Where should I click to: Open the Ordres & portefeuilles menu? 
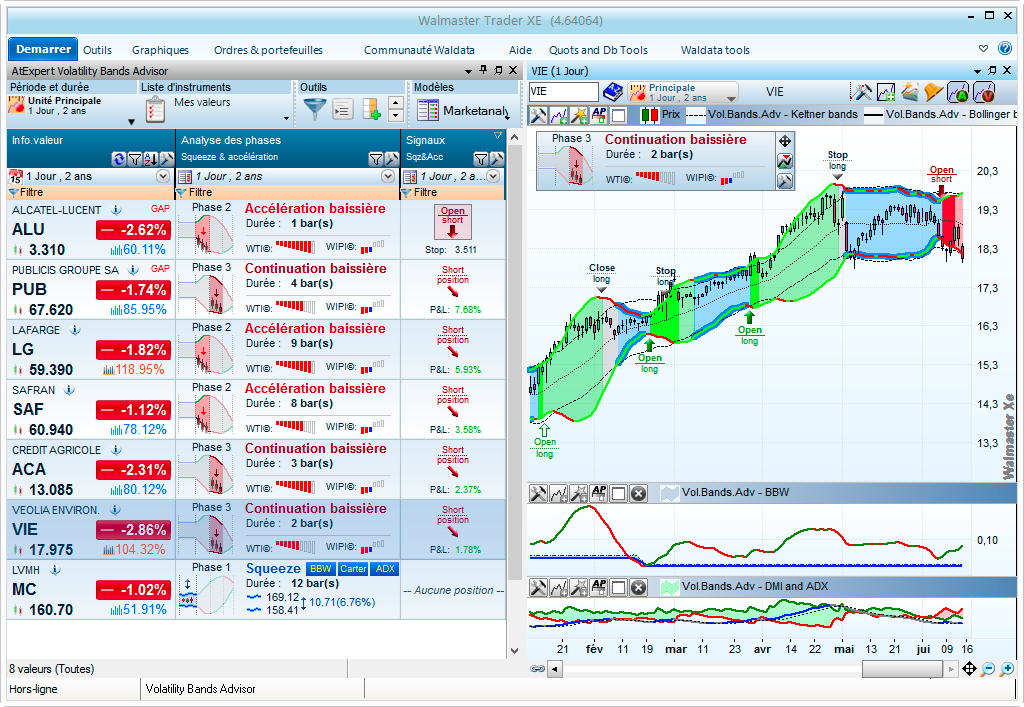click(x=268, y=50)
